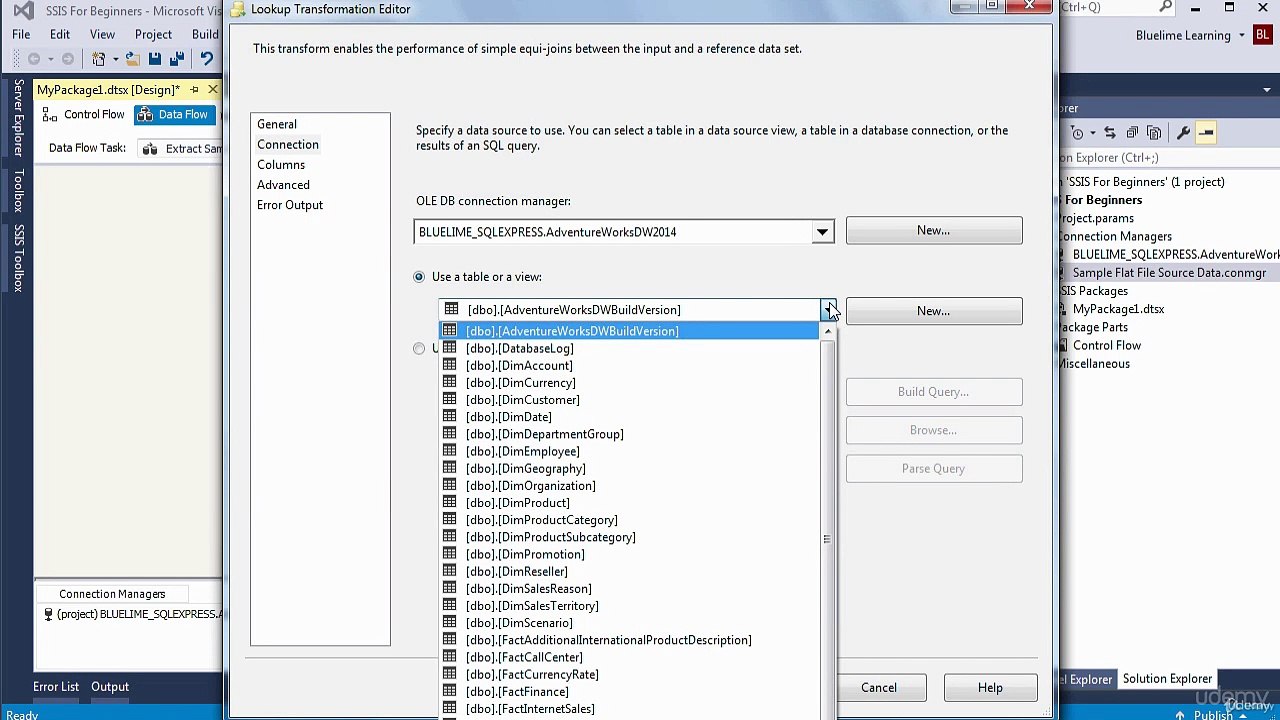Open the Columns page in Lookup editor
The width and height of the screenshot is (1280, 720).
(281, 165)
